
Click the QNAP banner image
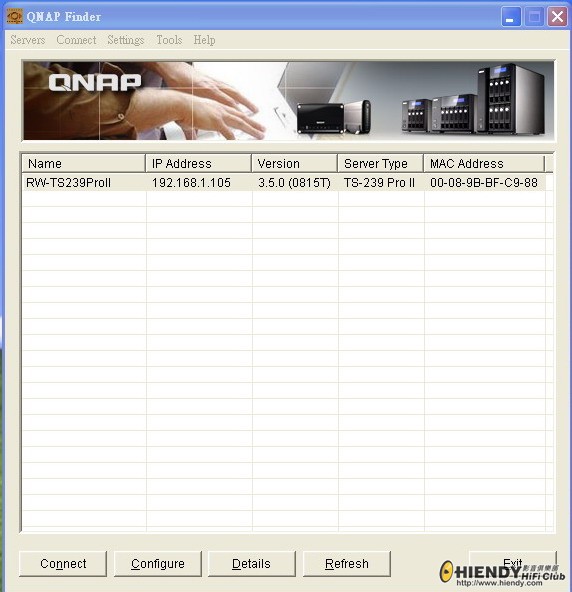[x=288, y=101]
